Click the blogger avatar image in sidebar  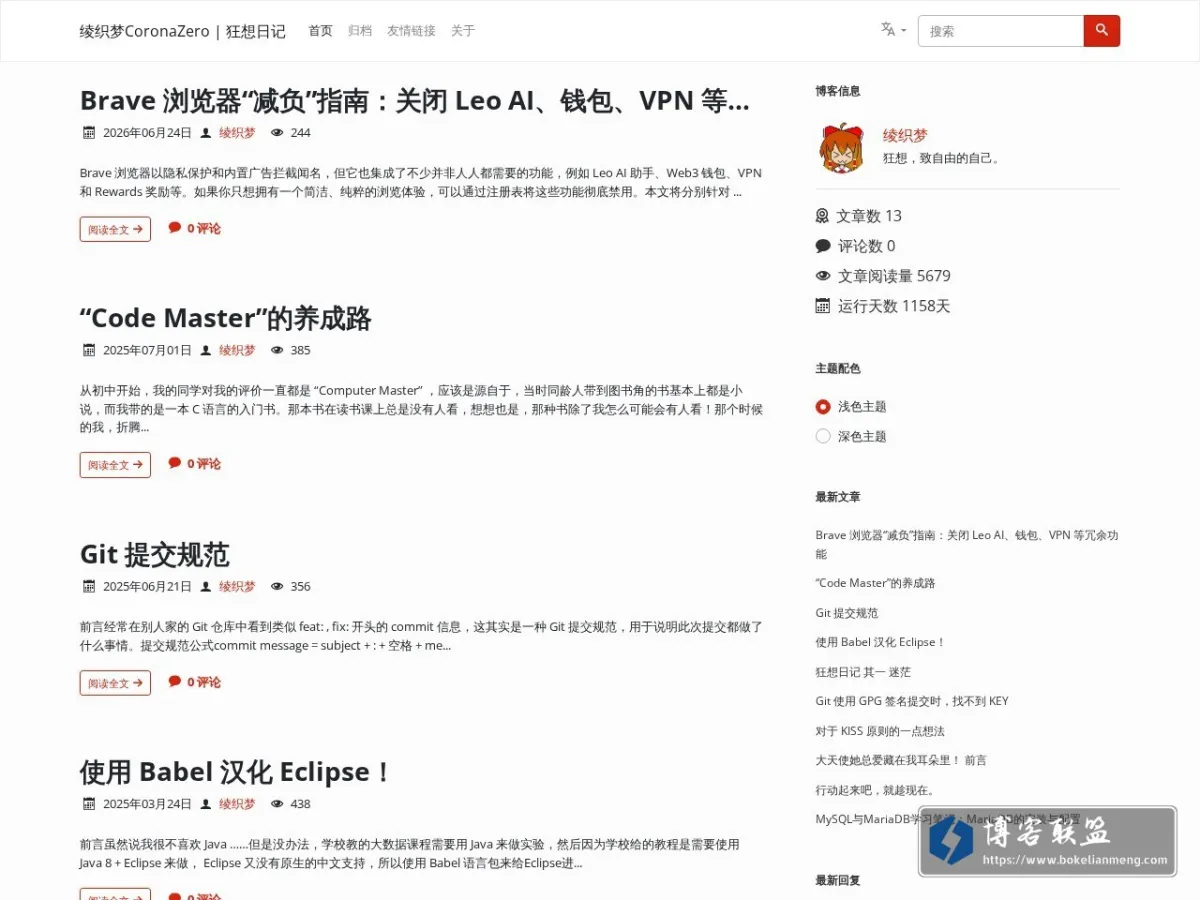click(842, 147)
